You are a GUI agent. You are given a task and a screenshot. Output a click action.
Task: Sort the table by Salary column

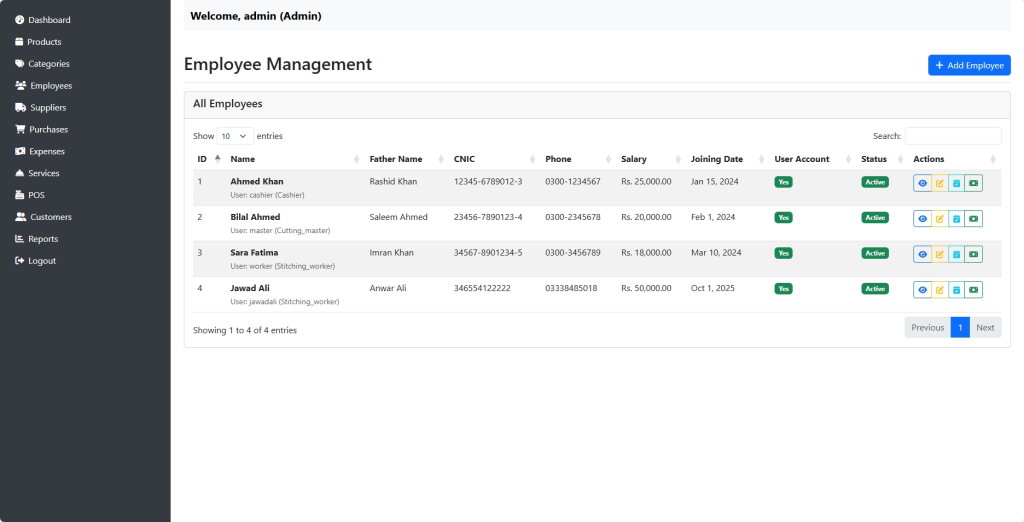[x=634, y=159]
